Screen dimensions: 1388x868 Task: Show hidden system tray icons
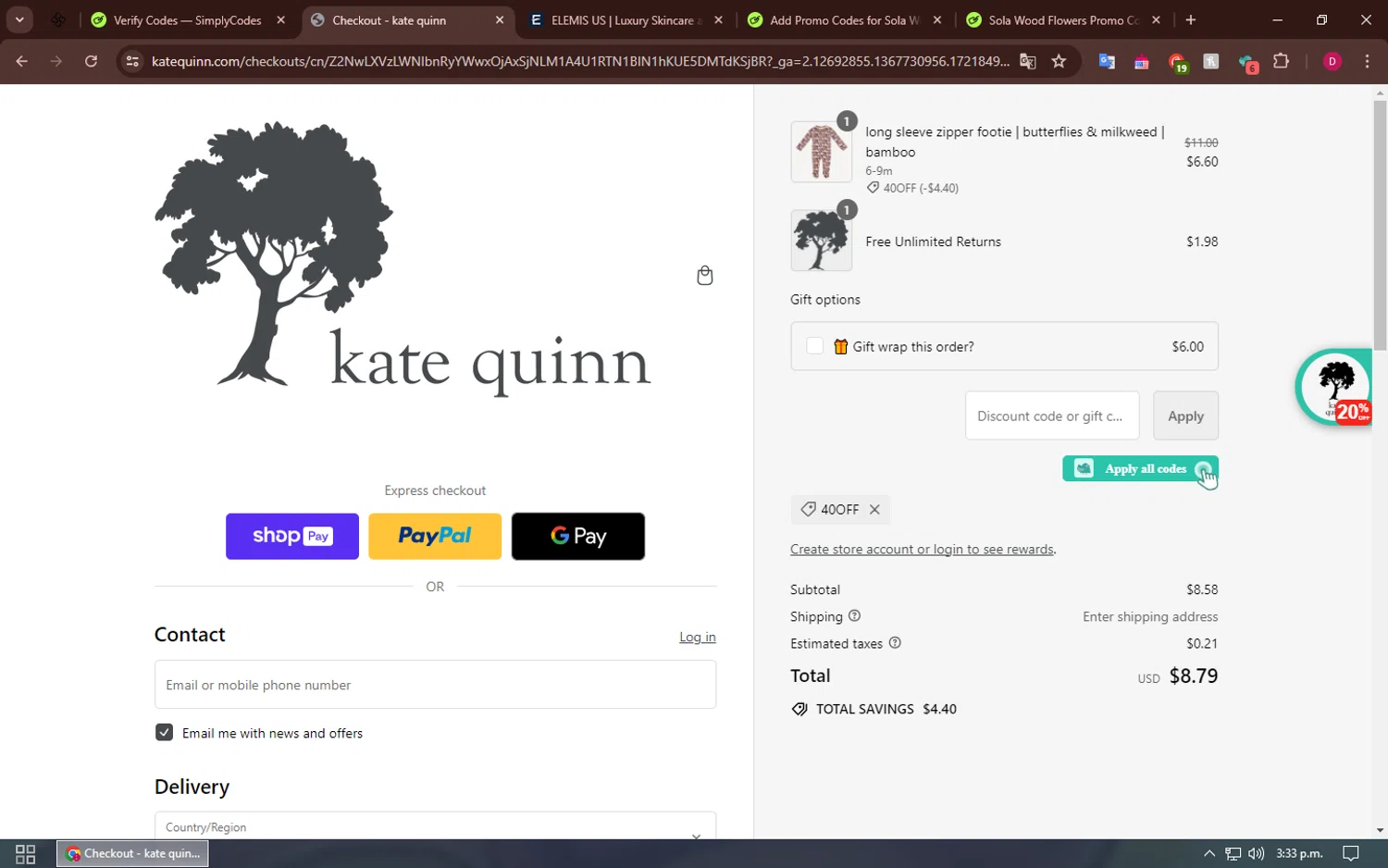[1208, 853]
